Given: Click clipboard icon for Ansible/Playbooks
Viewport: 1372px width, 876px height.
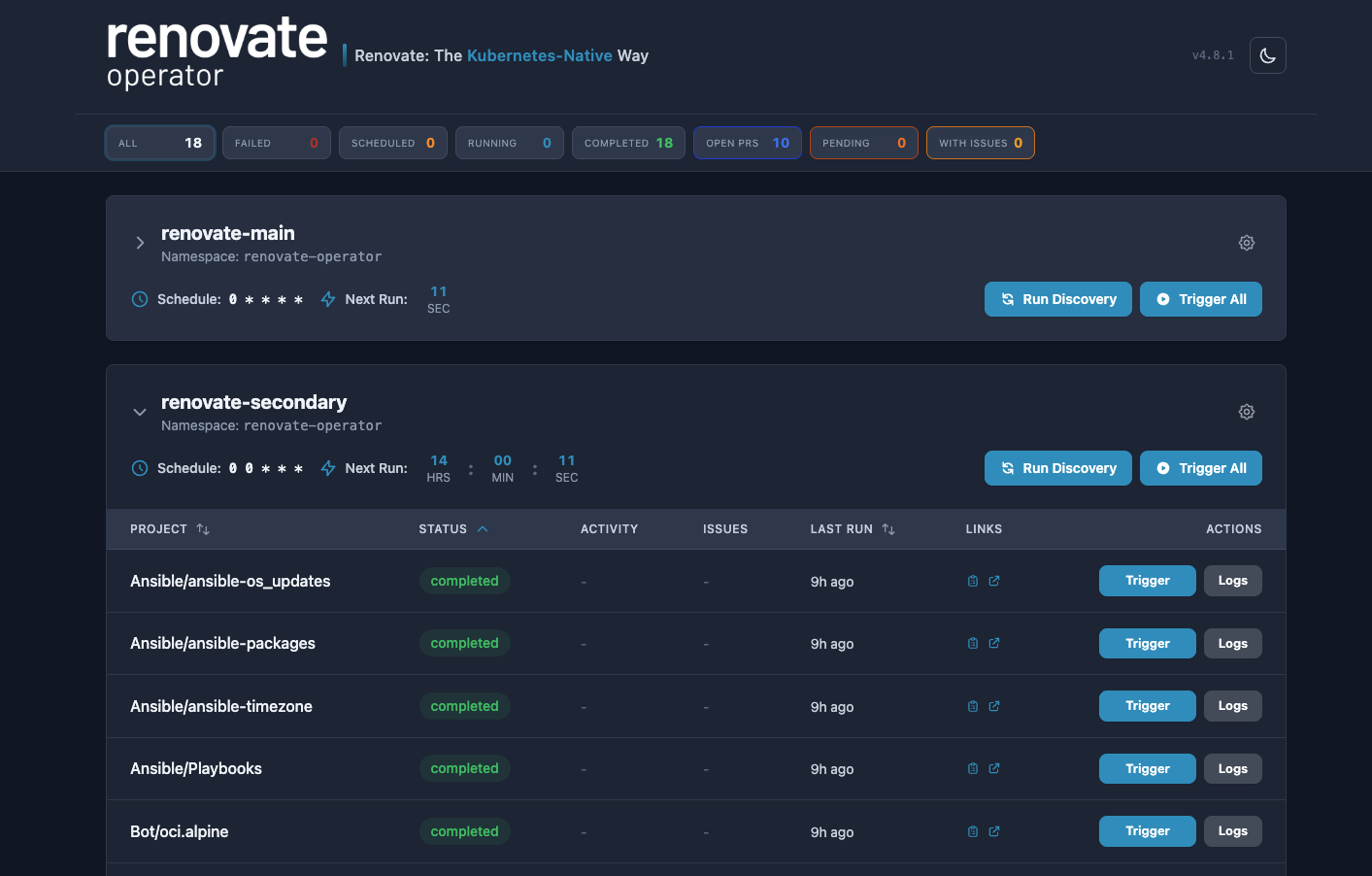Looking at the screenshot, I should pos(973,768).
